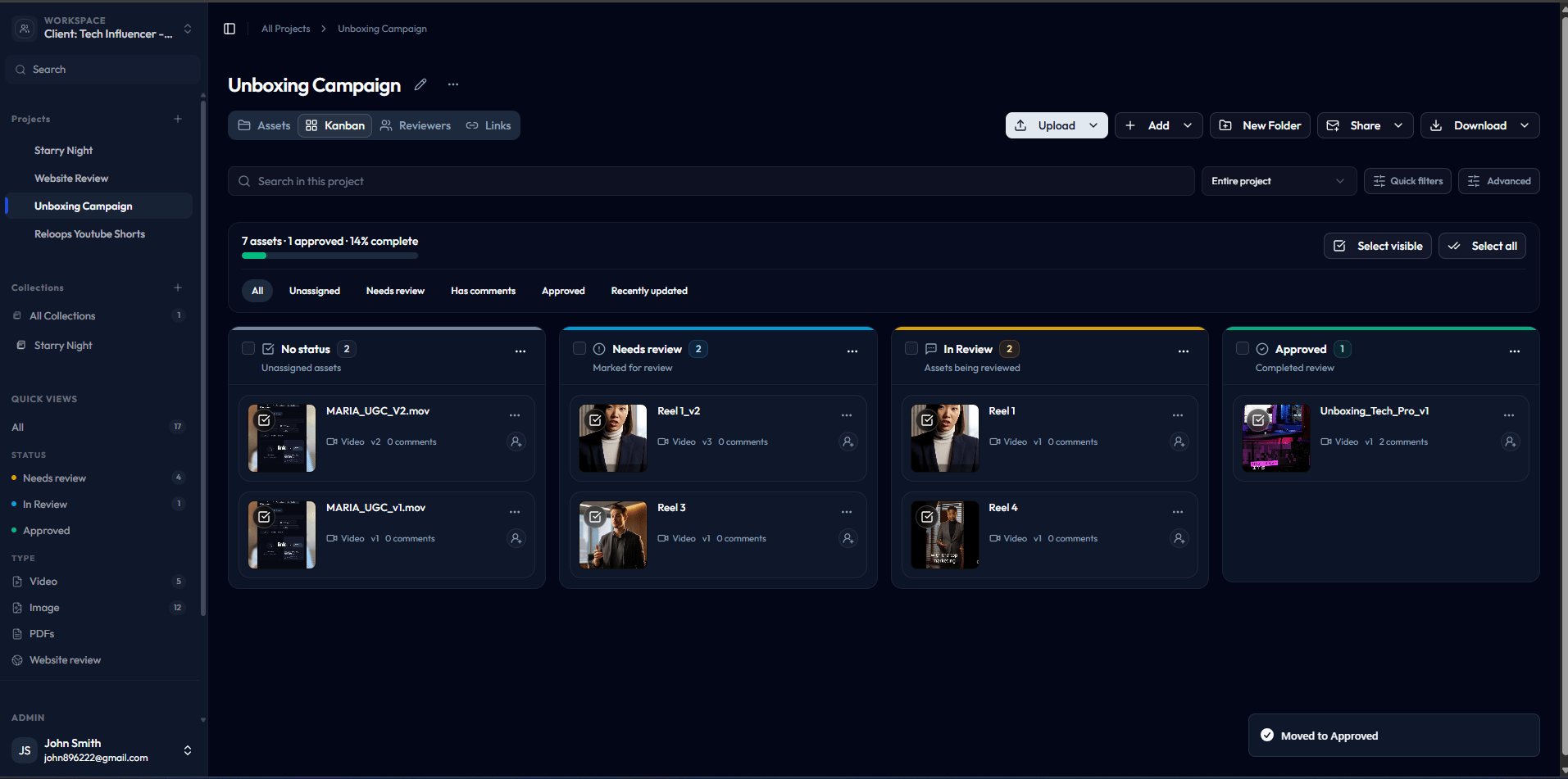Click the Select all button
The width and height of the screenshot is (1568, 779).
coord(1482,246)
